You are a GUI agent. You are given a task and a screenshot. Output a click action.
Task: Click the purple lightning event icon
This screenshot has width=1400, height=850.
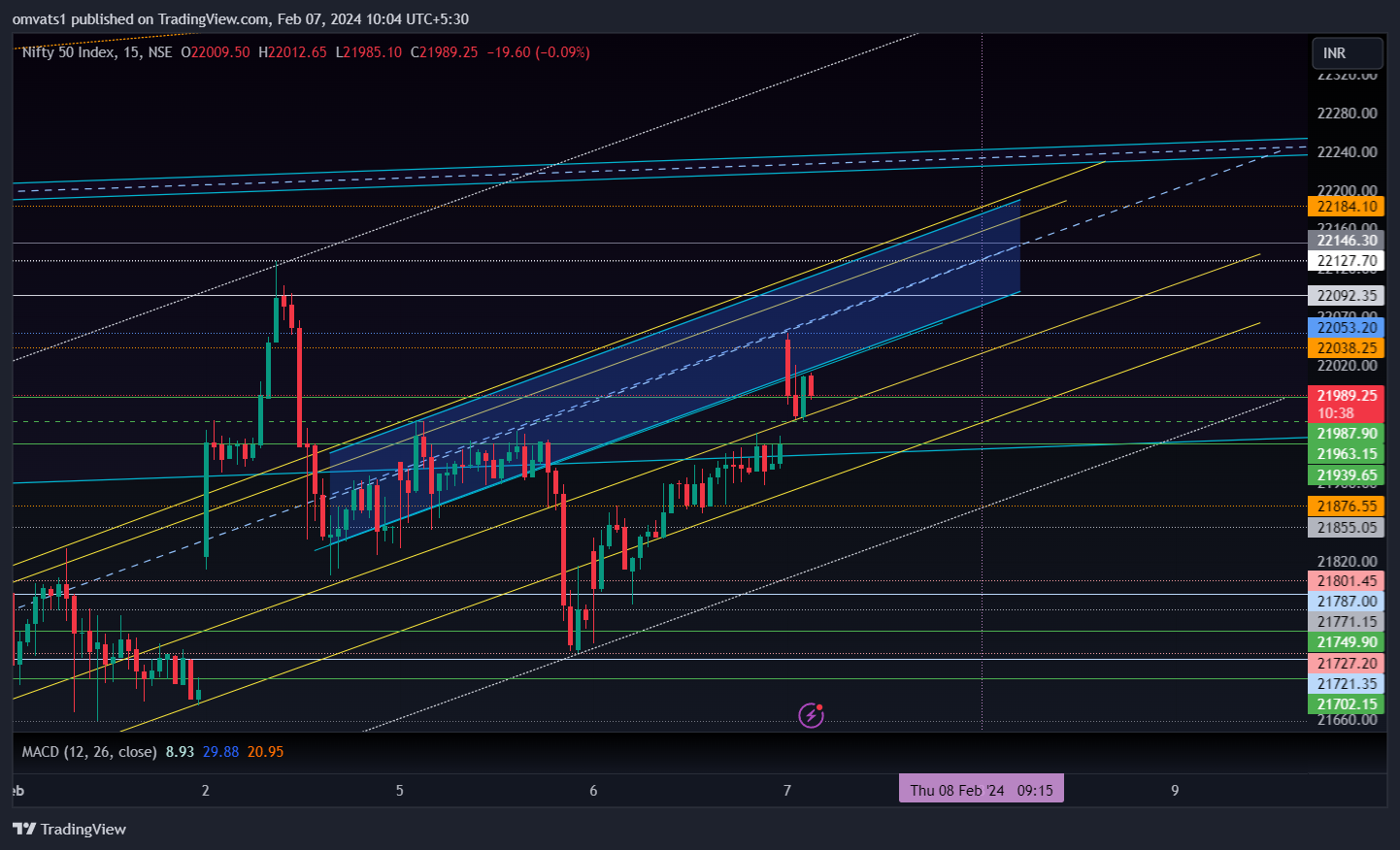(811, 715)
